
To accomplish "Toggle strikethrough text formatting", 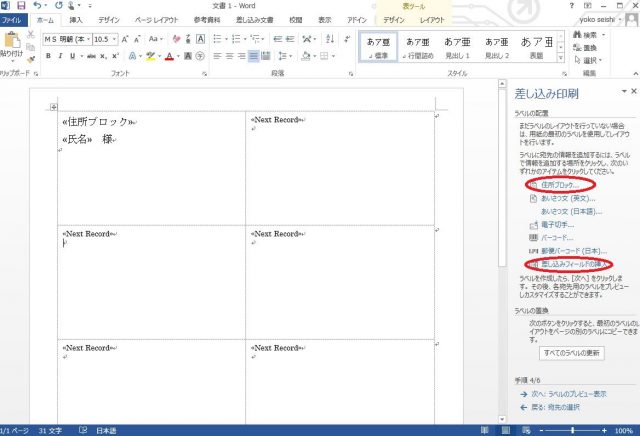I will (x=93, y=56).
